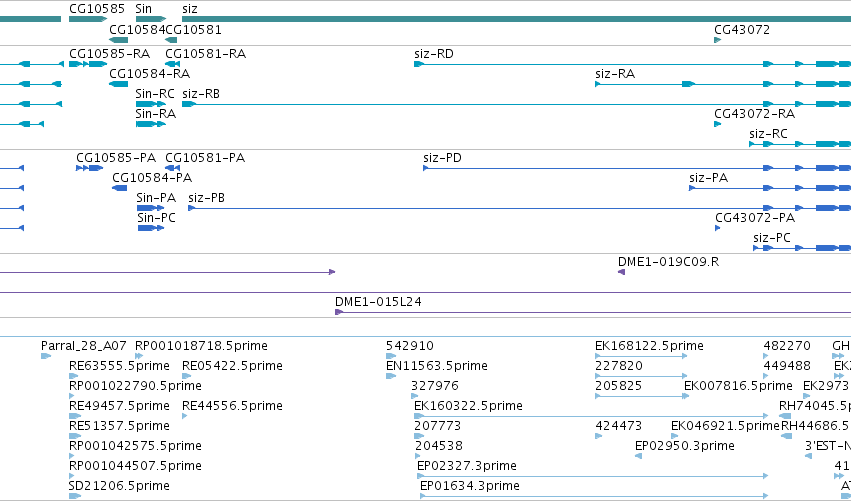Select the RP001022790.5prime EST label
The image size is (851, 501).
135,386
